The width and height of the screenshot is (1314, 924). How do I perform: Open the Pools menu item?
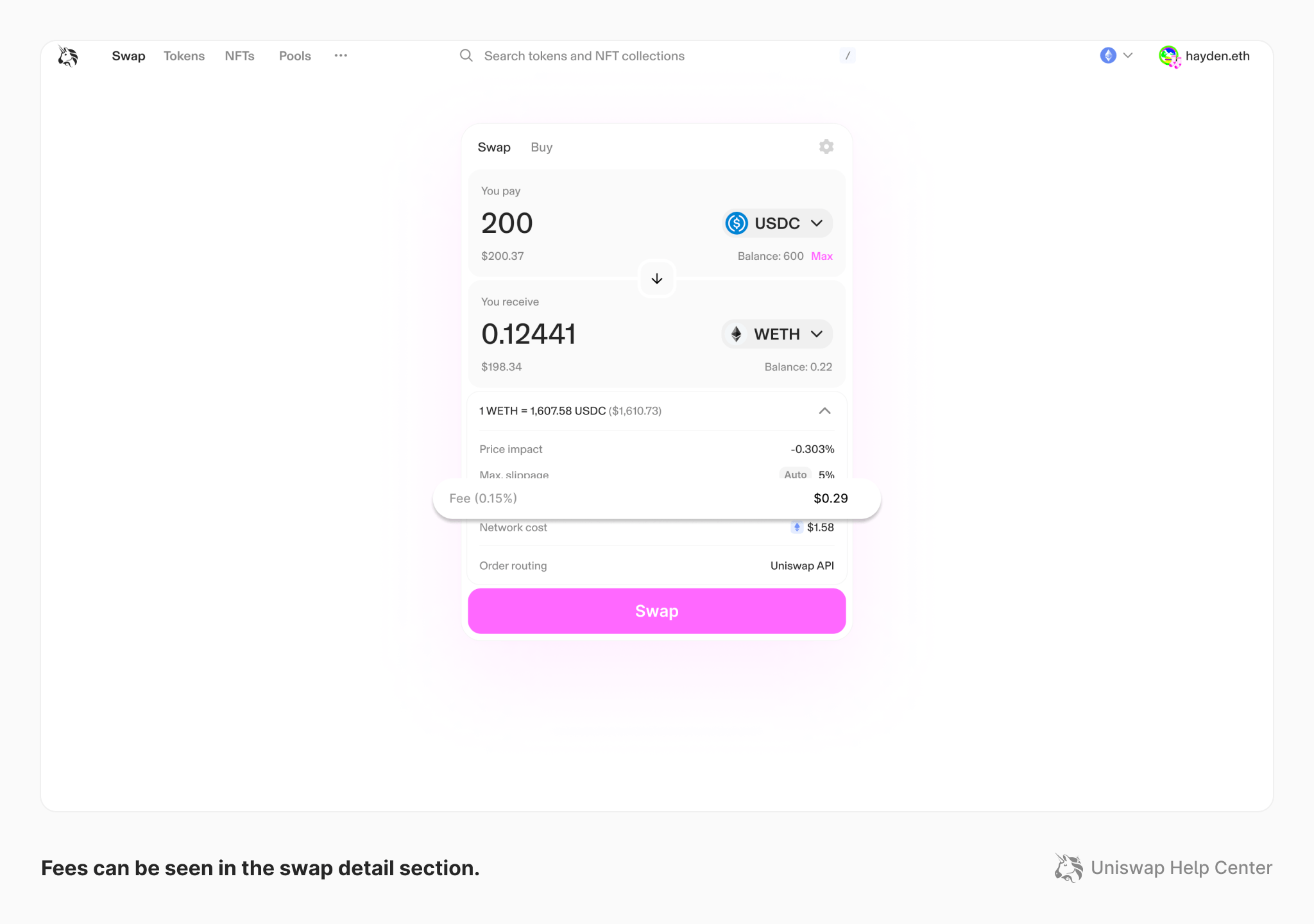(294, 56)
